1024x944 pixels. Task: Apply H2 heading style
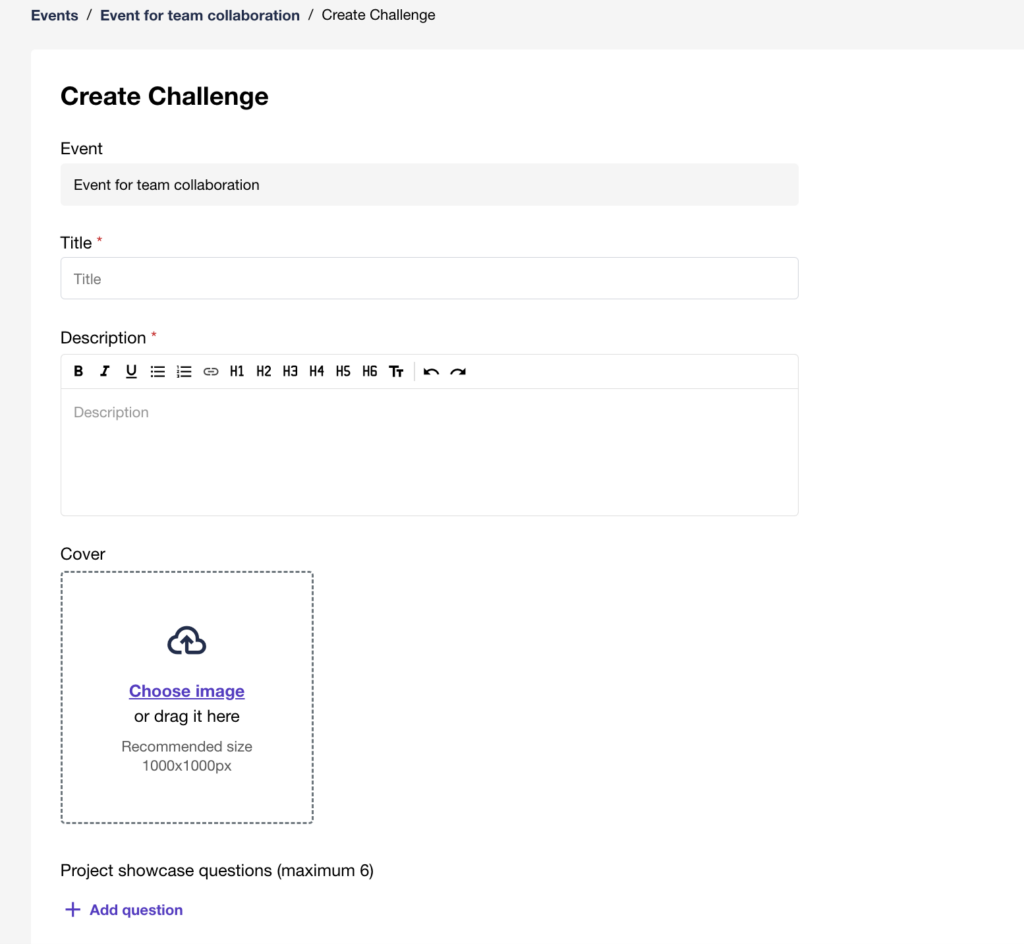(264, 372)
